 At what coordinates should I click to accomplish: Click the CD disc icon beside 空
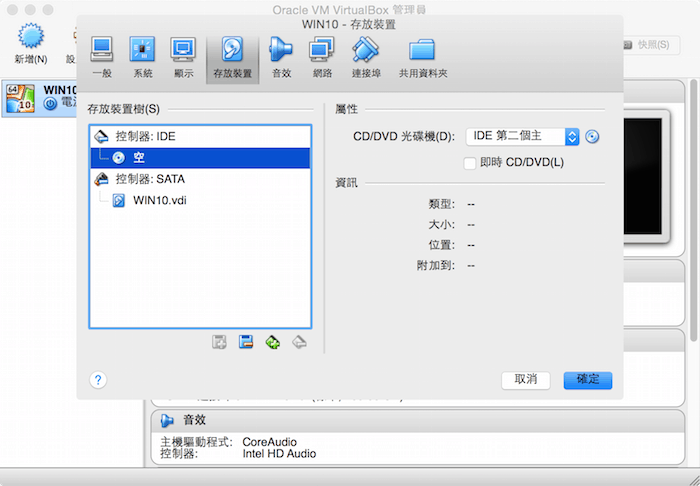(x=118, y=158)
